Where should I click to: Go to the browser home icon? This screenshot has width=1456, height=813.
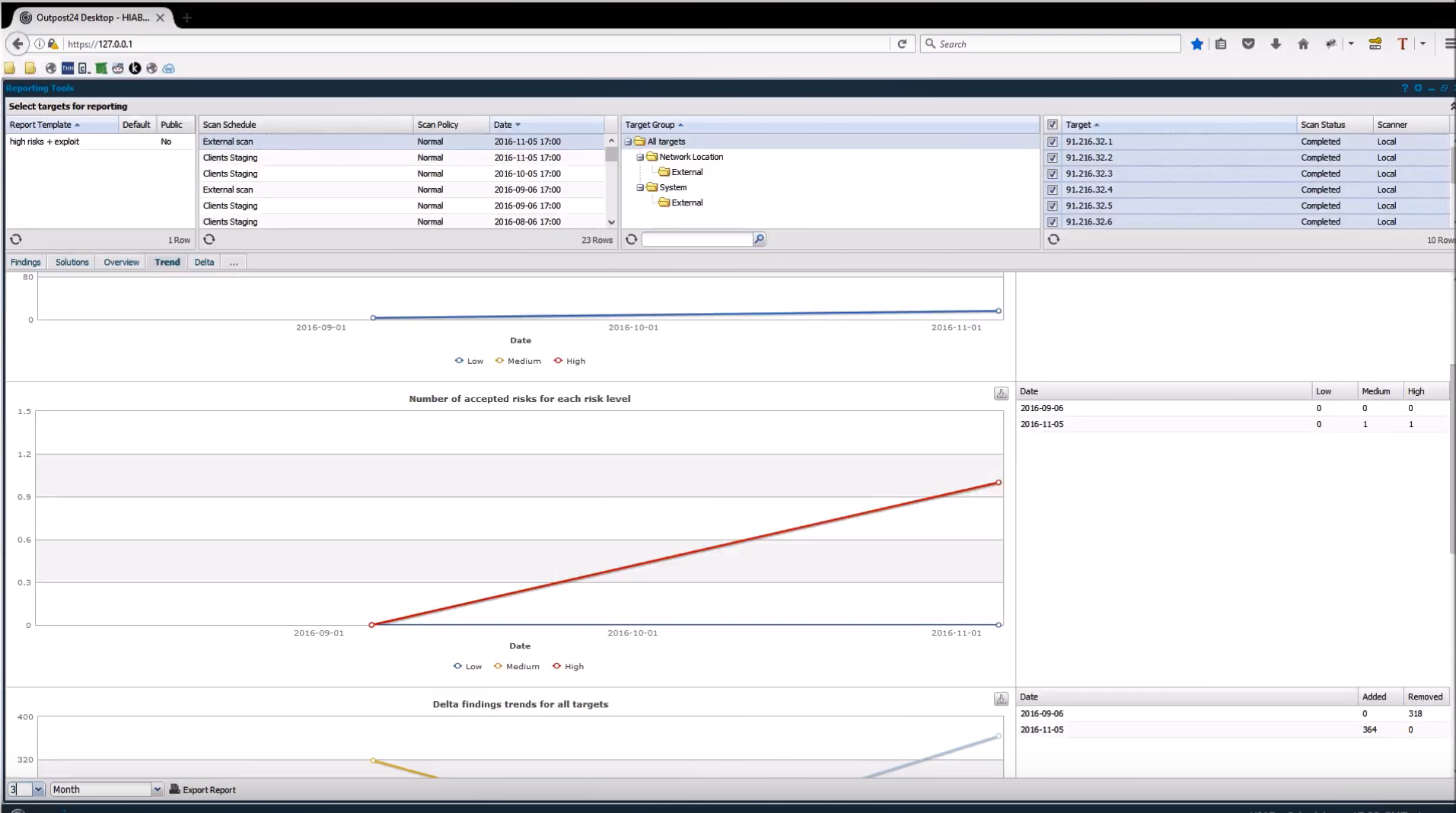pos(1303,44)
